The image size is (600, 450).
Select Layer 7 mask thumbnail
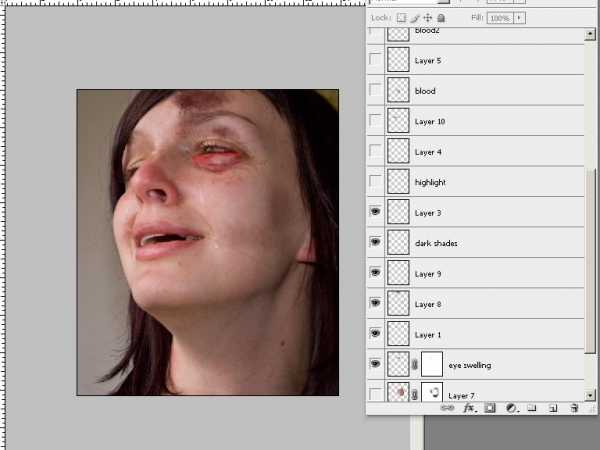pyautogui.click(x=432, y=391)
